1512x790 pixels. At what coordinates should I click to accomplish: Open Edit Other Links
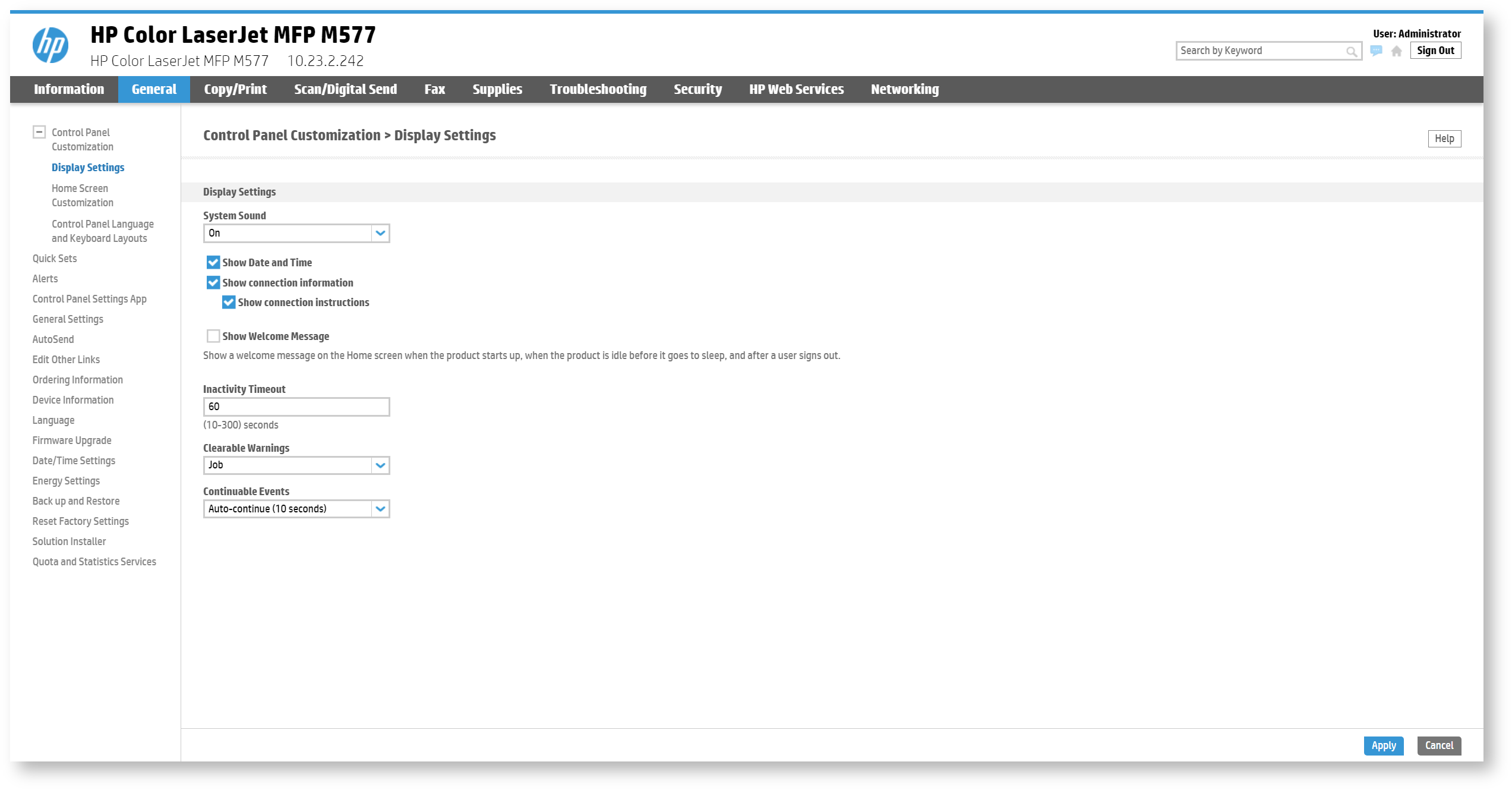tap(66, 360)
